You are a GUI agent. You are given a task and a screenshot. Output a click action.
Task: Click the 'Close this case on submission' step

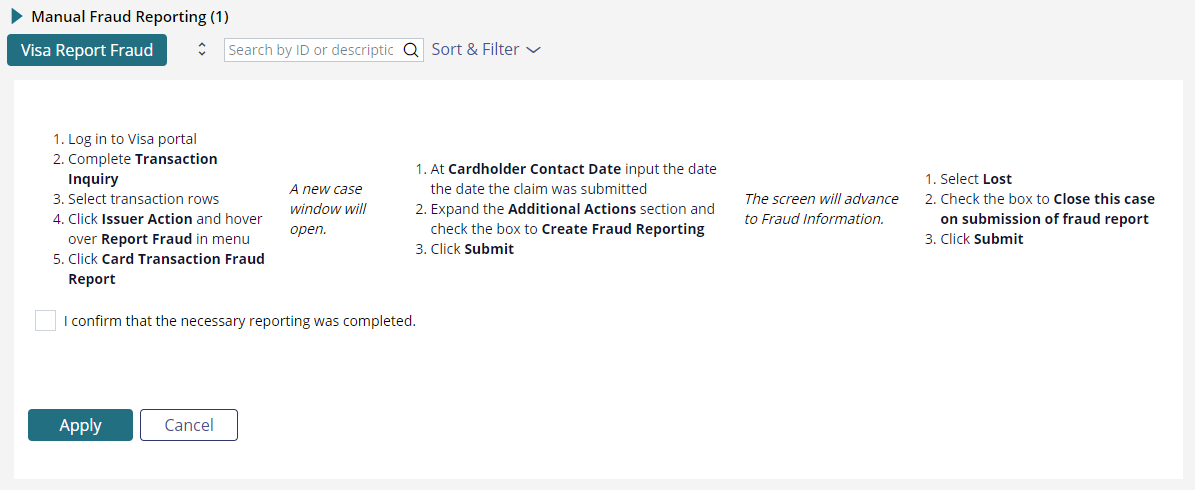pos(1040,209)
